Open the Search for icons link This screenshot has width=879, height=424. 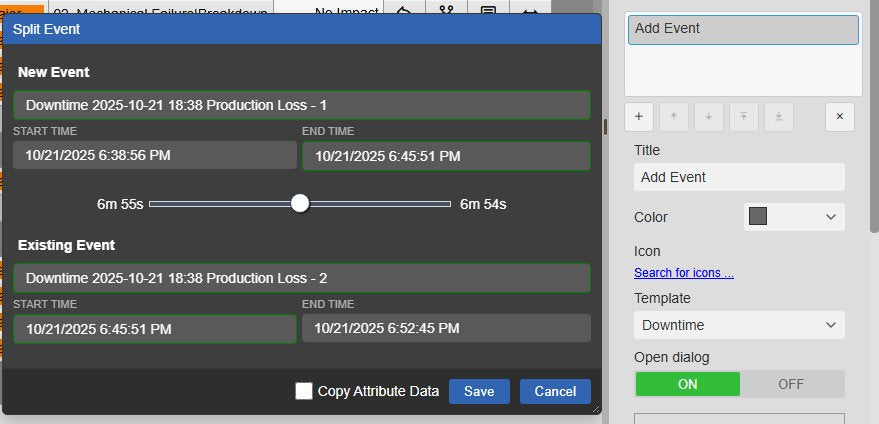point(684,273)
